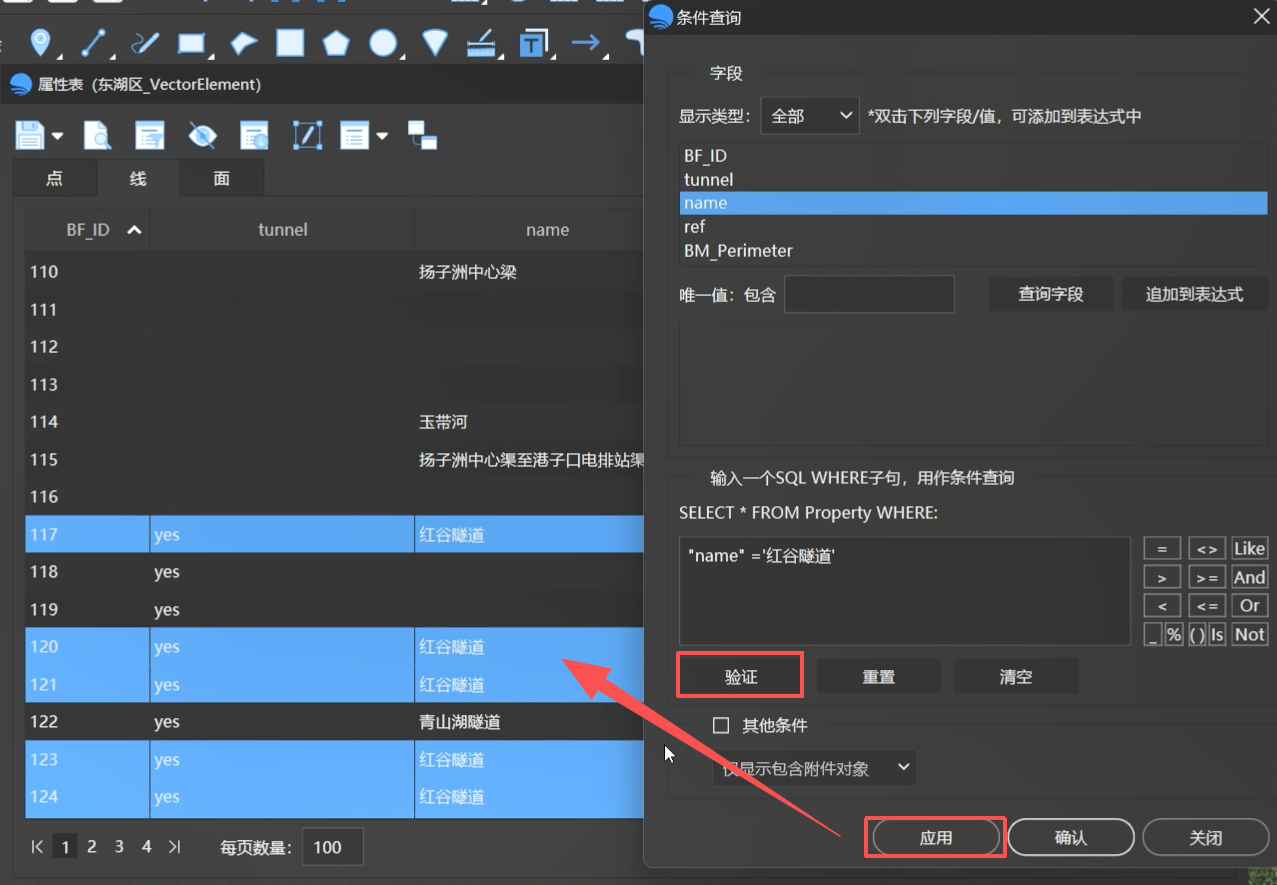This screenshot has width=1277, height=885.
Task: Select the point marker drawing tool
Action: click(x=40, y=41)
